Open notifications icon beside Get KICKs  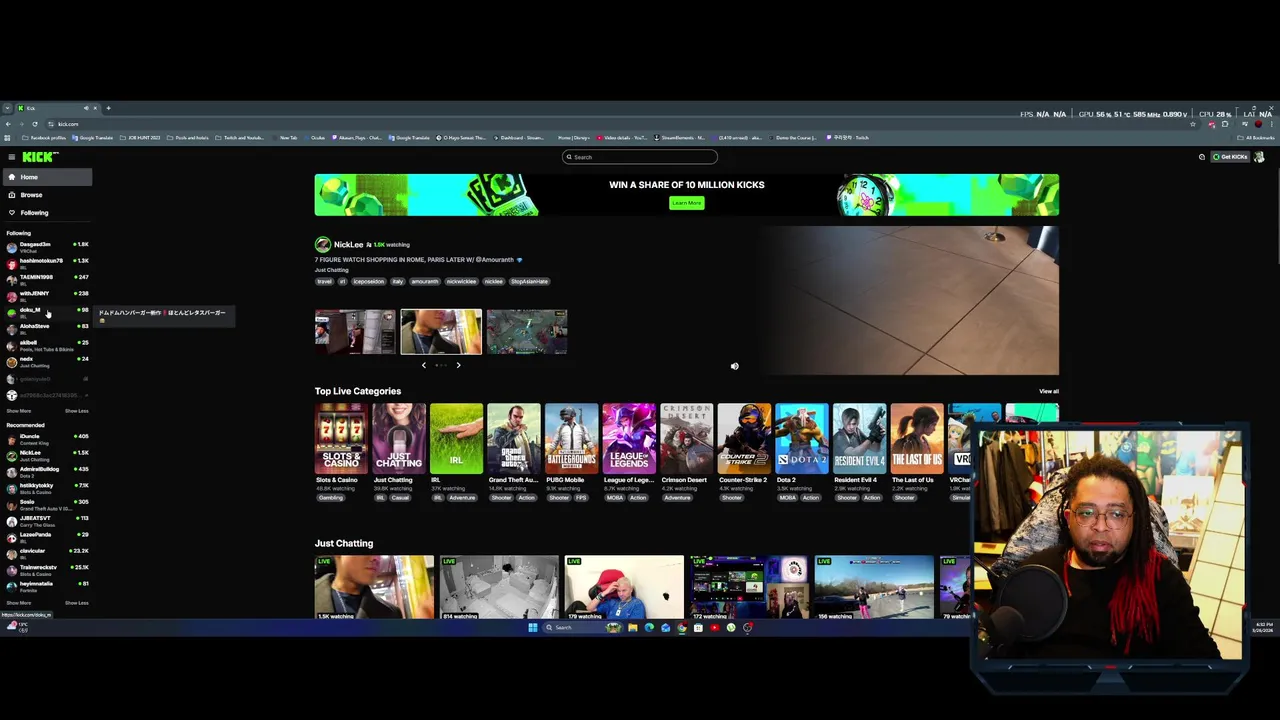1202,157
